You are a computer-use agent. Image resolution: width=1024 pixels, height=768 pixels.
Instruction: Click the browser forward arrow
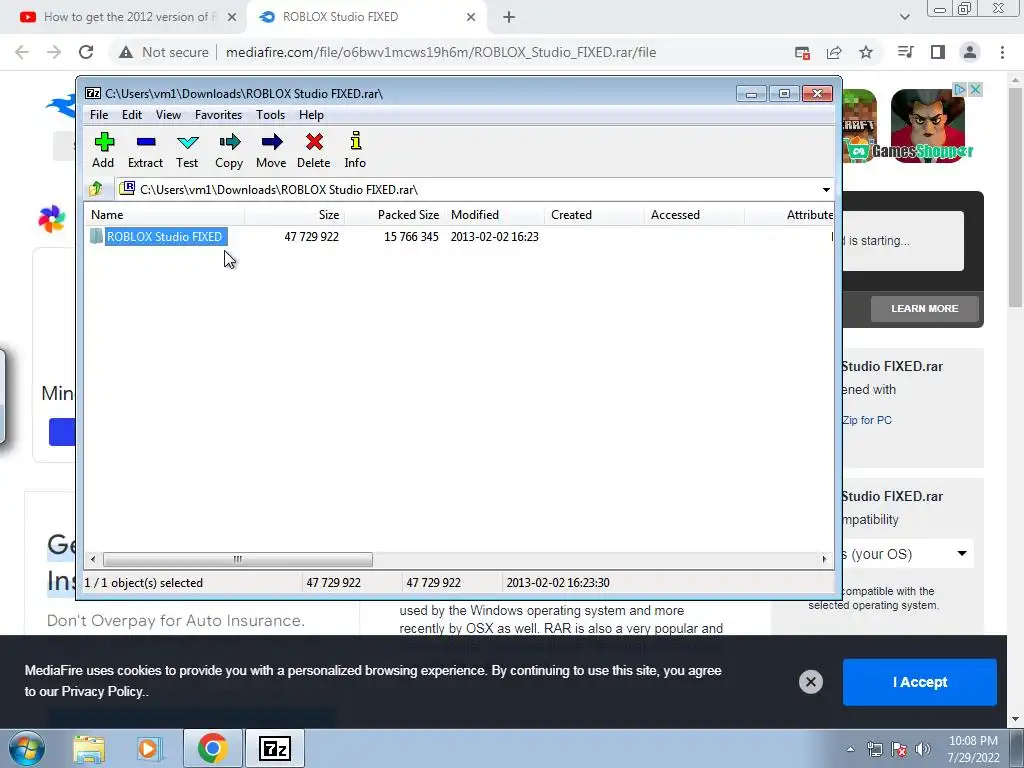(54, 52)
